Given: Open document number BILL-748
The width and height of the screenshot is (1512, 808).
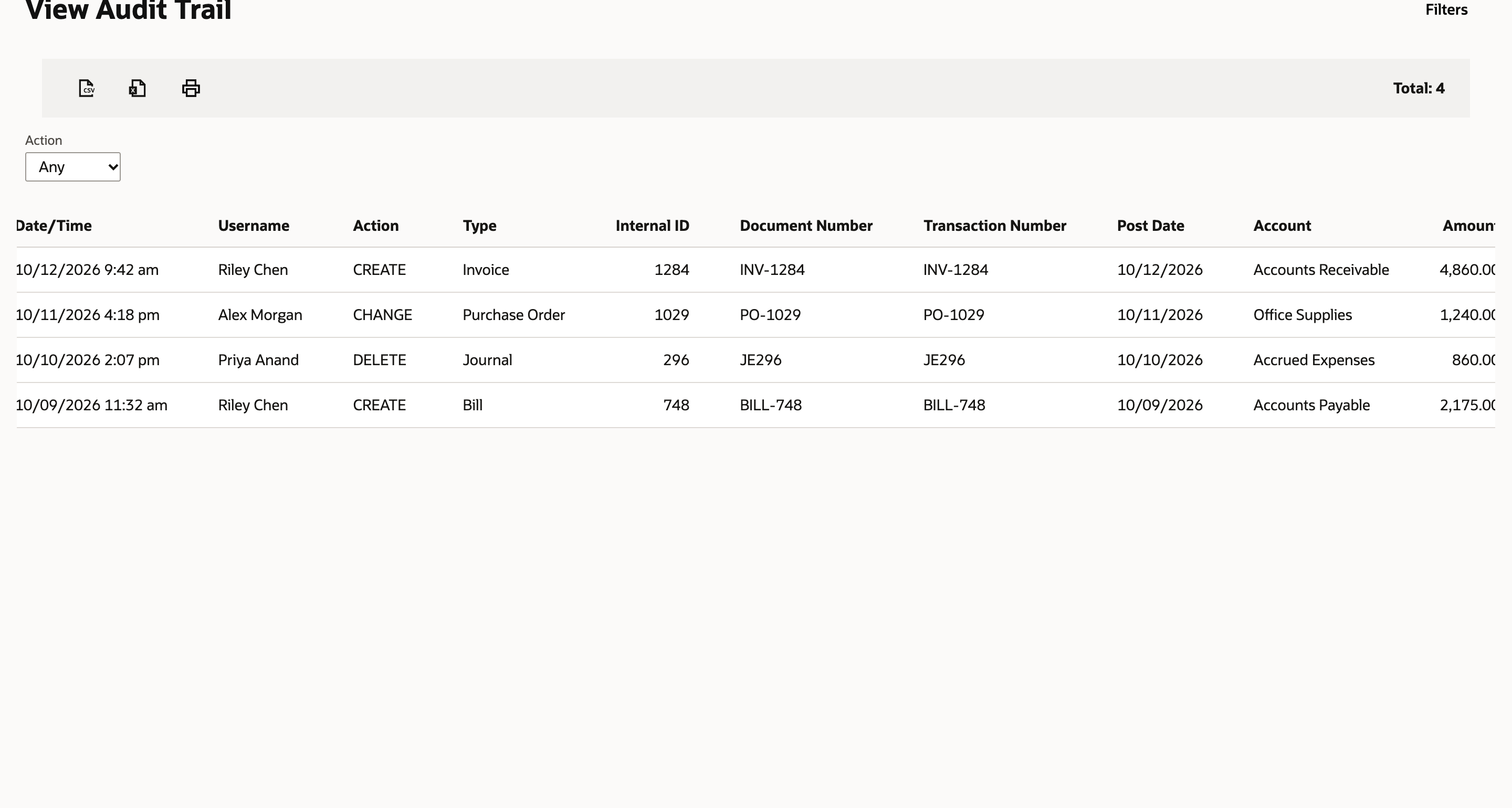Looking at the screenshot, I should 771,406.
